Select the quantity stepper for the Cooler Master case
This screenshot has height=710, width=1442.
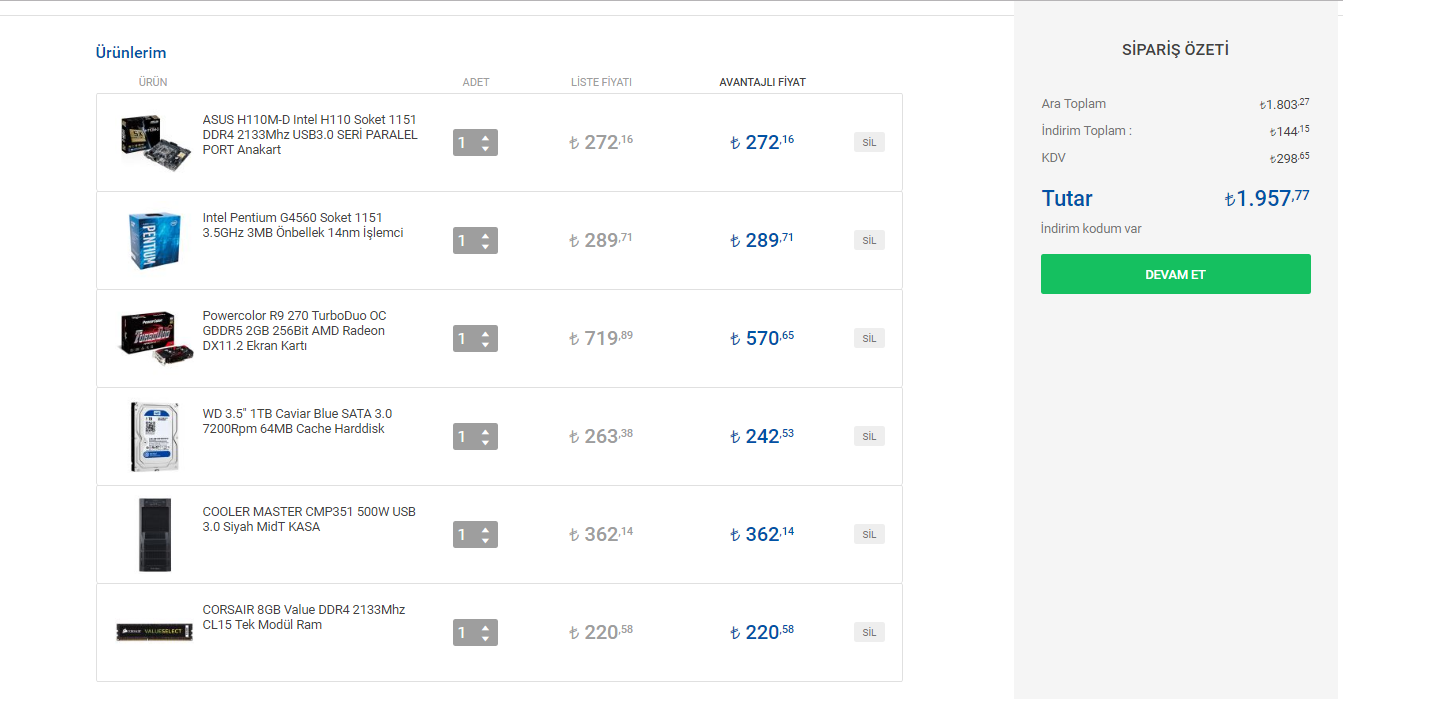coord(475,534)
